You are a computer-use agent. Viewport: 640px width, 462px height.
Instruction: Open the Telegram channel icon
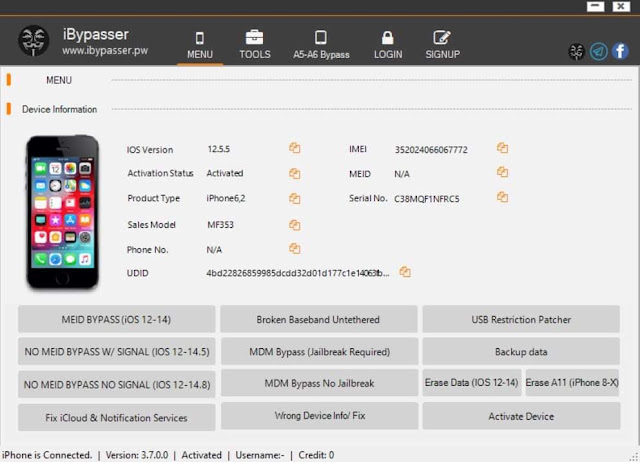[599, 51]
